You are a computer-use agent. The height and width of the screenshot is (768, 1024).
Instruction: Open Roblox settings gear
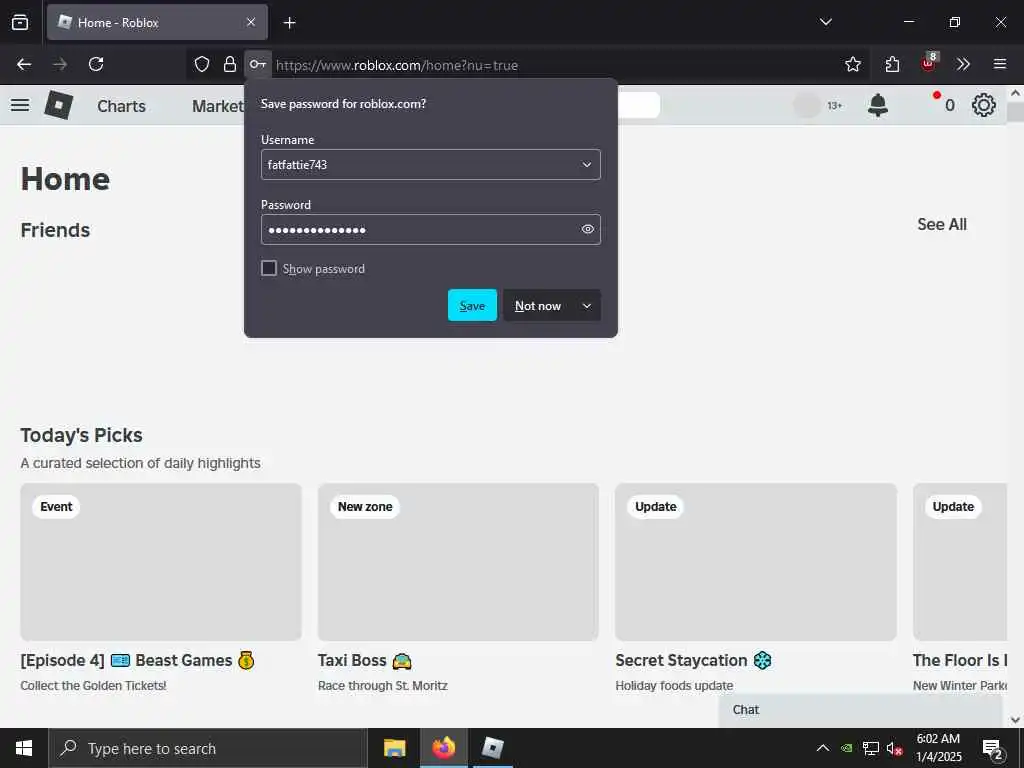(x=984, y=105)
